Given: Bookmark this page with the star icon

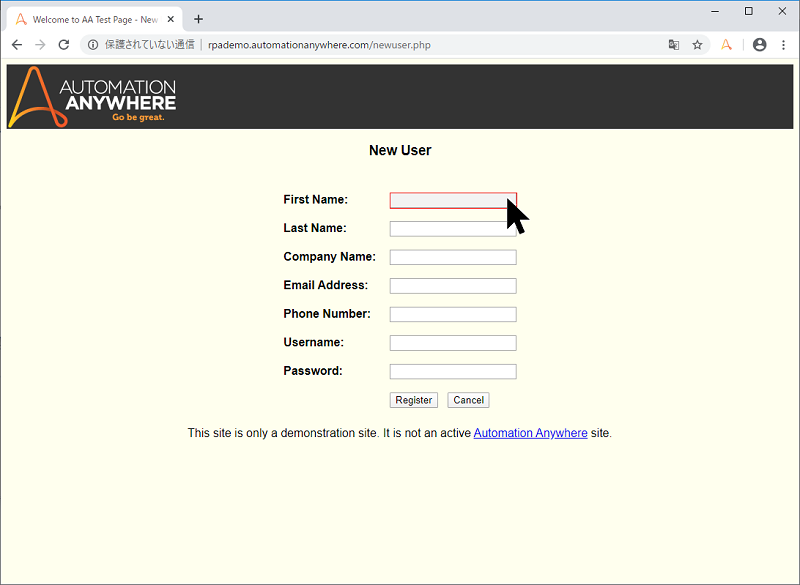Looking at the screenshot, I should click(697, 45).
